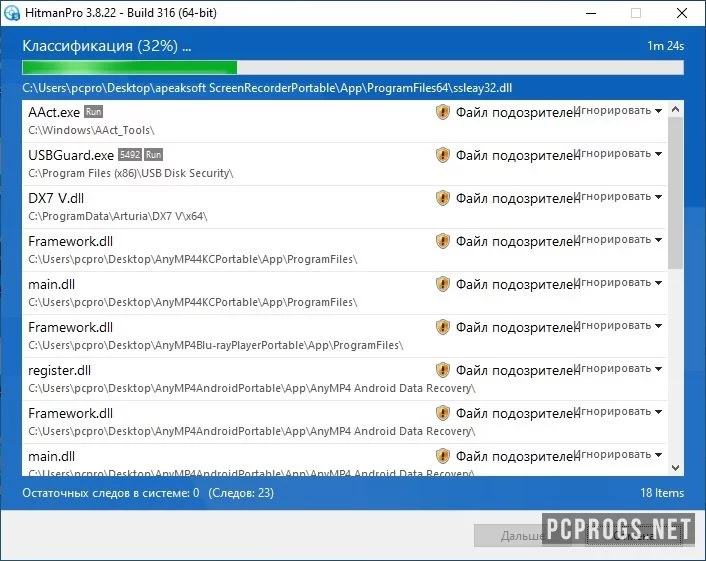The width and height of the screenshot is (706, 561).
Task: Click the shield icon for register.dll
Action: point(443,370)
